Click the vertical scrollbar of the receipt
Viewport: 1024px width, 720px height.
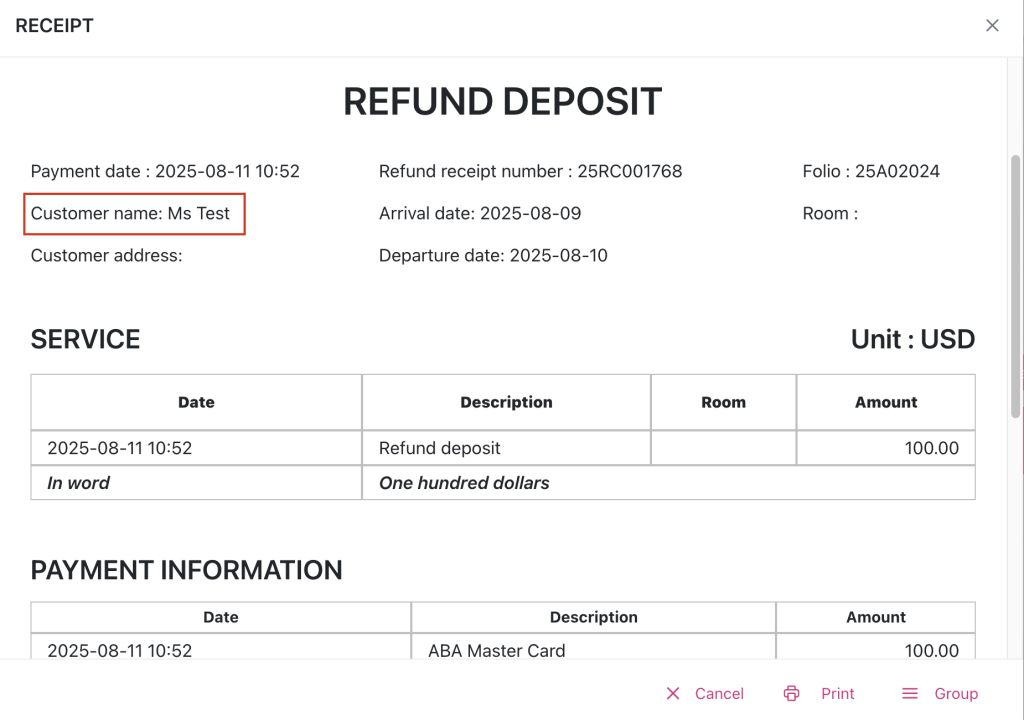pyautogui.click(x=1016, y=285)
